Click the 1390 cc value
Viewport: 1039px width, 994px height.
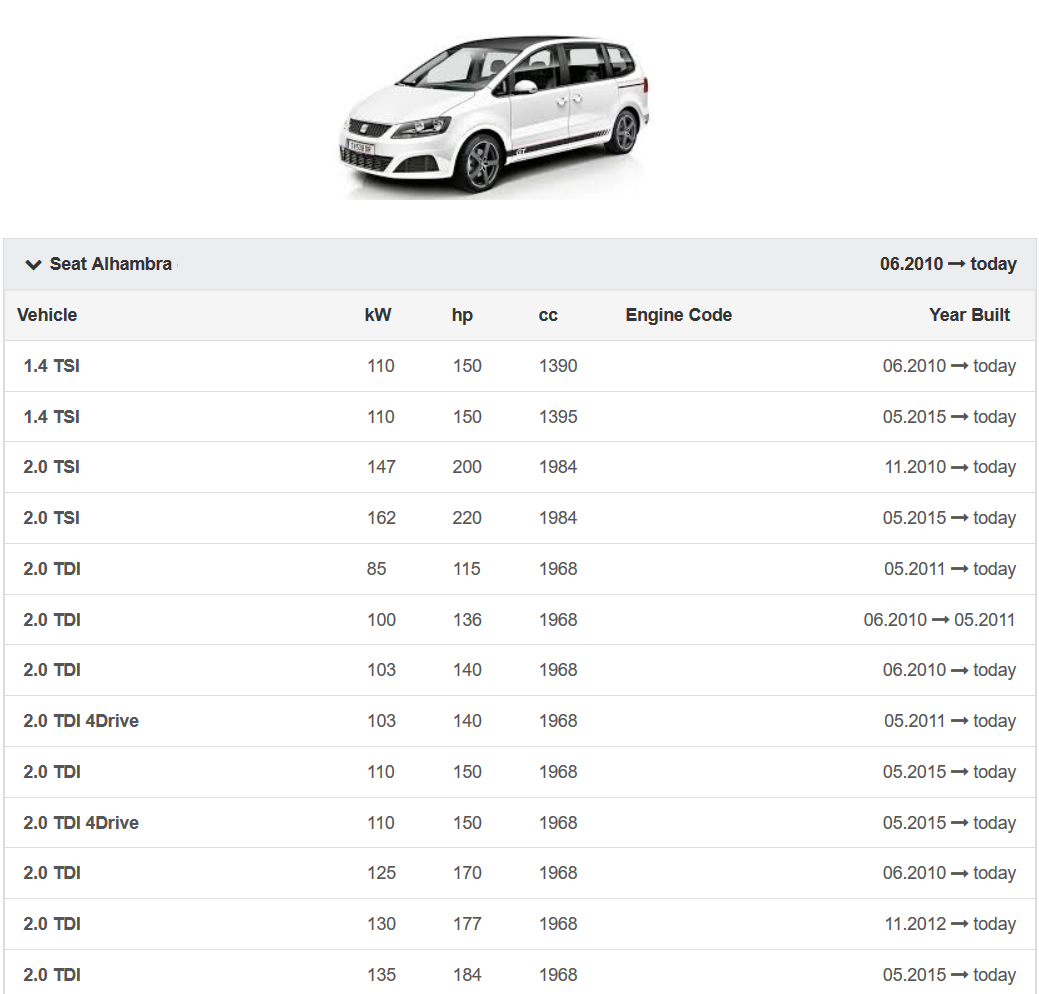click(x=558, y=366)
